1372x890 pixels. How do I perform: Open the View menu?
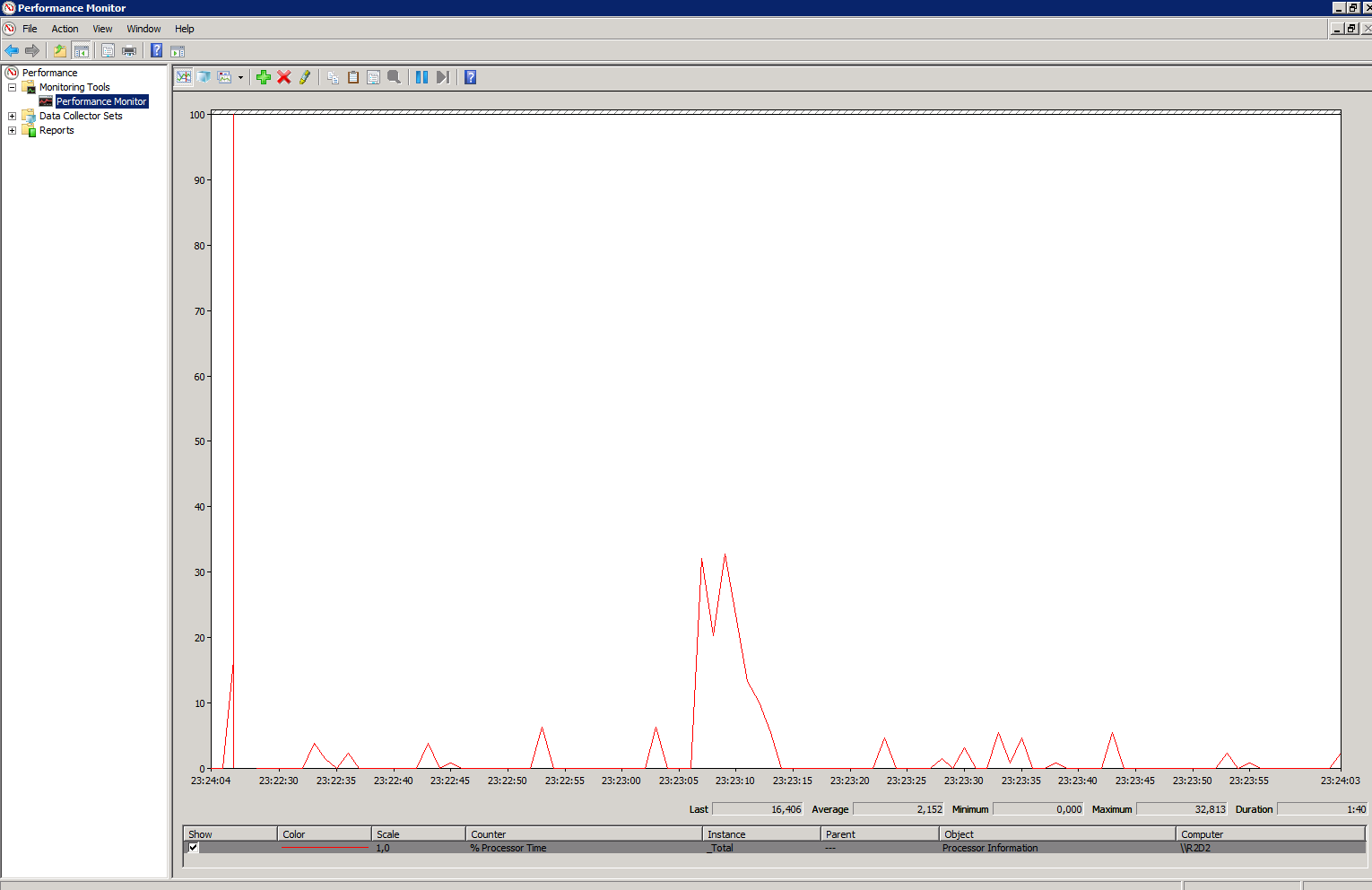tap(102, 29)
